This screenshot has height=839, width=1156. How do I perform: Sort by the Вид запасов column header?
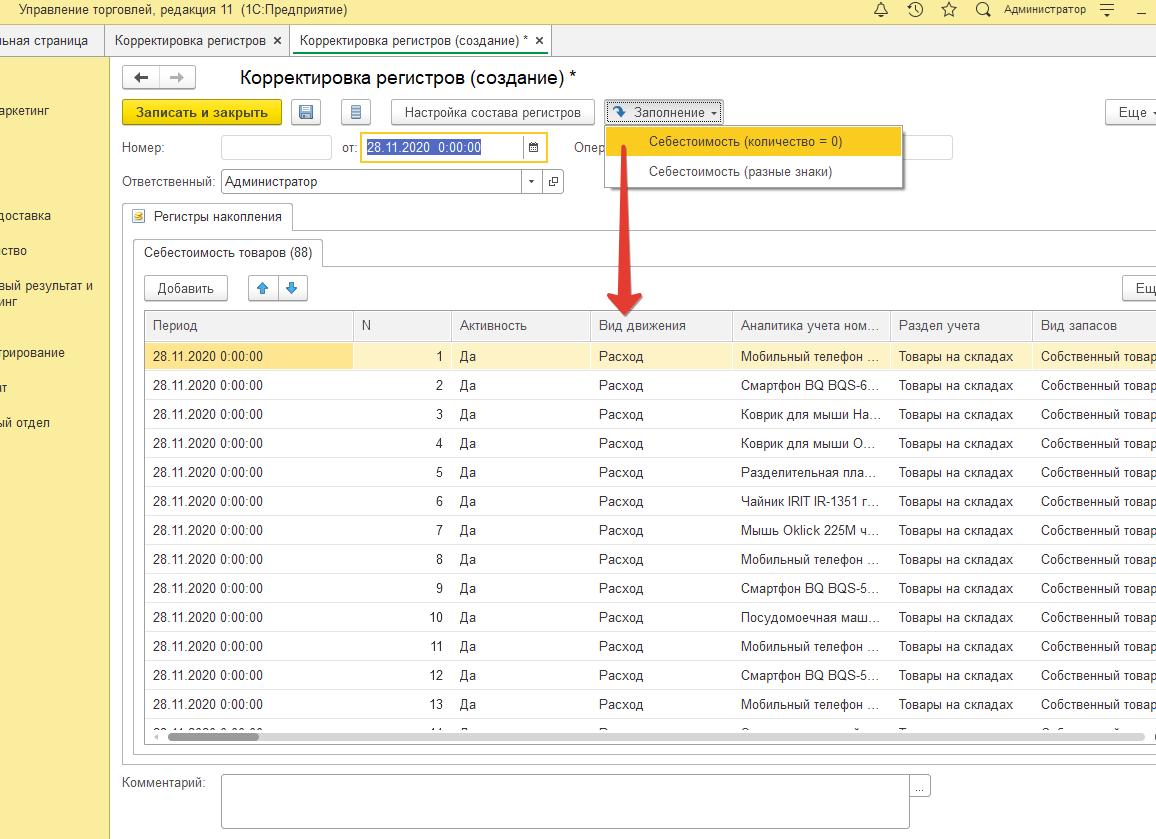pyautogui.click(x=1094, y=325)
